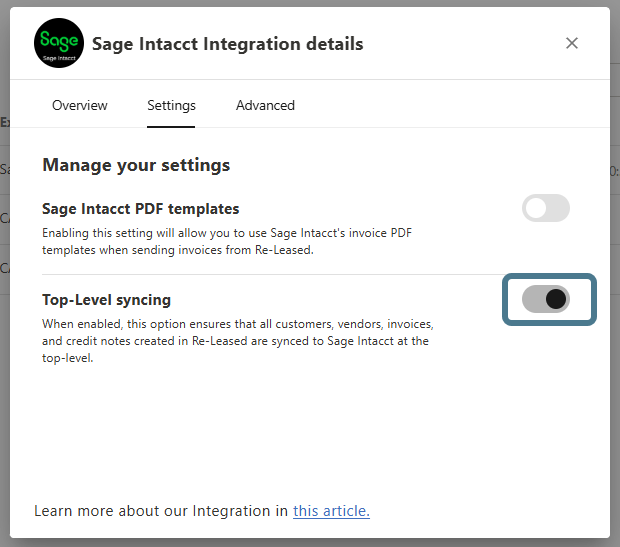The image size is (620, 547).
Task: Click the 'Top-Level syncing' label
Action: 106,299
